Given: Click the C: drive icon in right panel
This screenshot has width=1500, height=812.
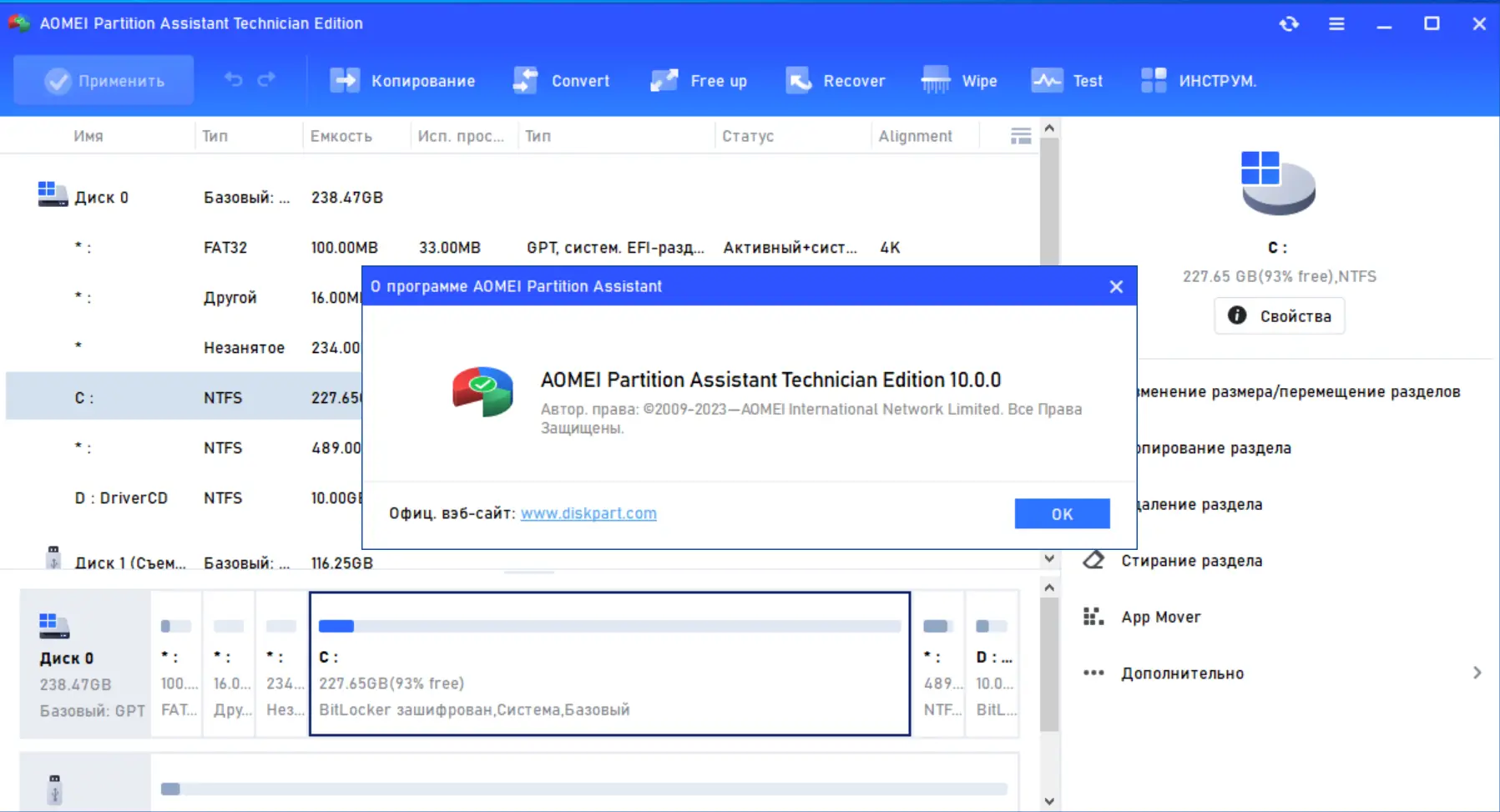Looking at the screenshot, I should click(1278, 183).
